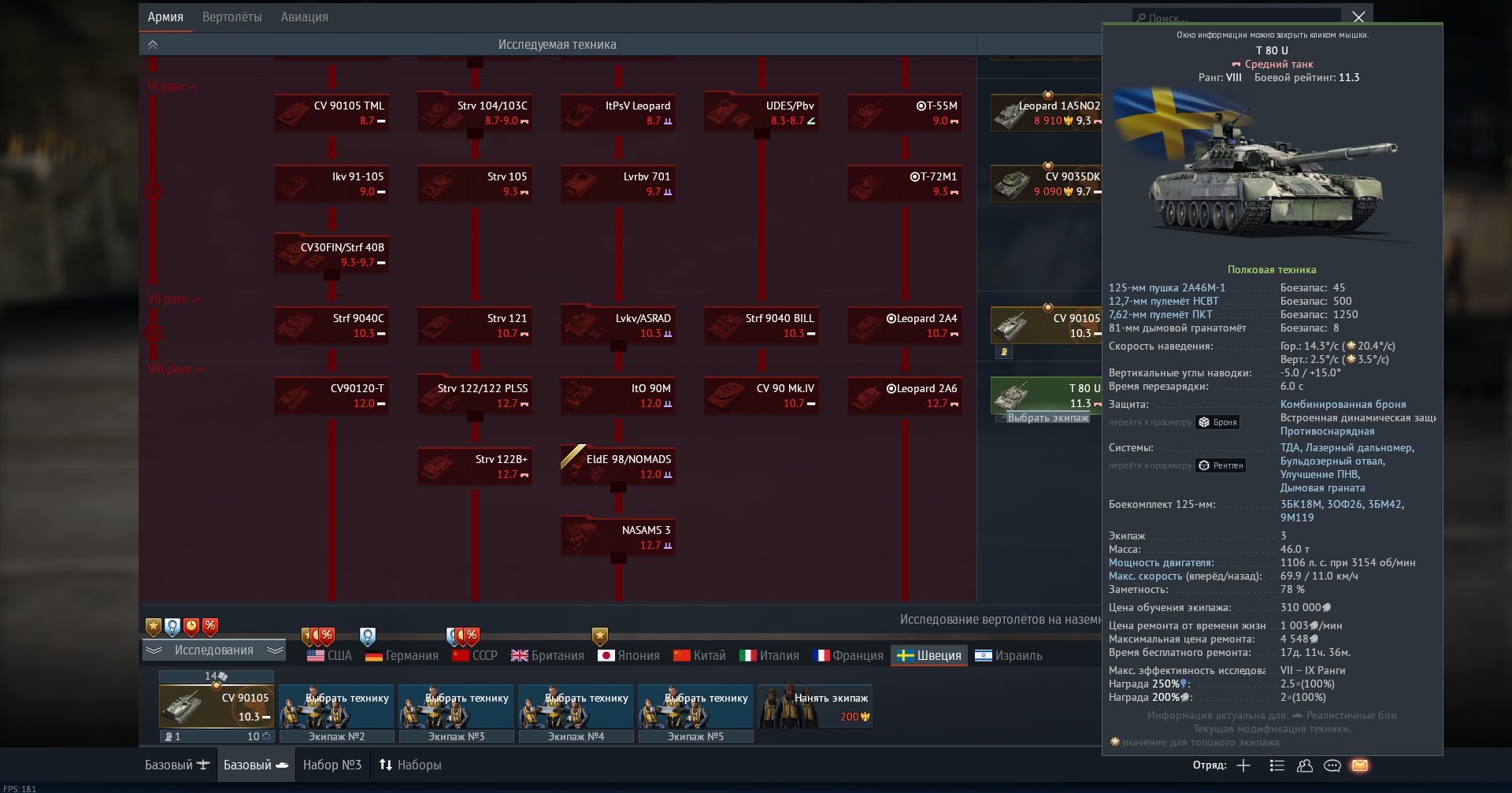View armor via the Броня button
This screenshot has height=793, width=1512.
coord(1217,422)
